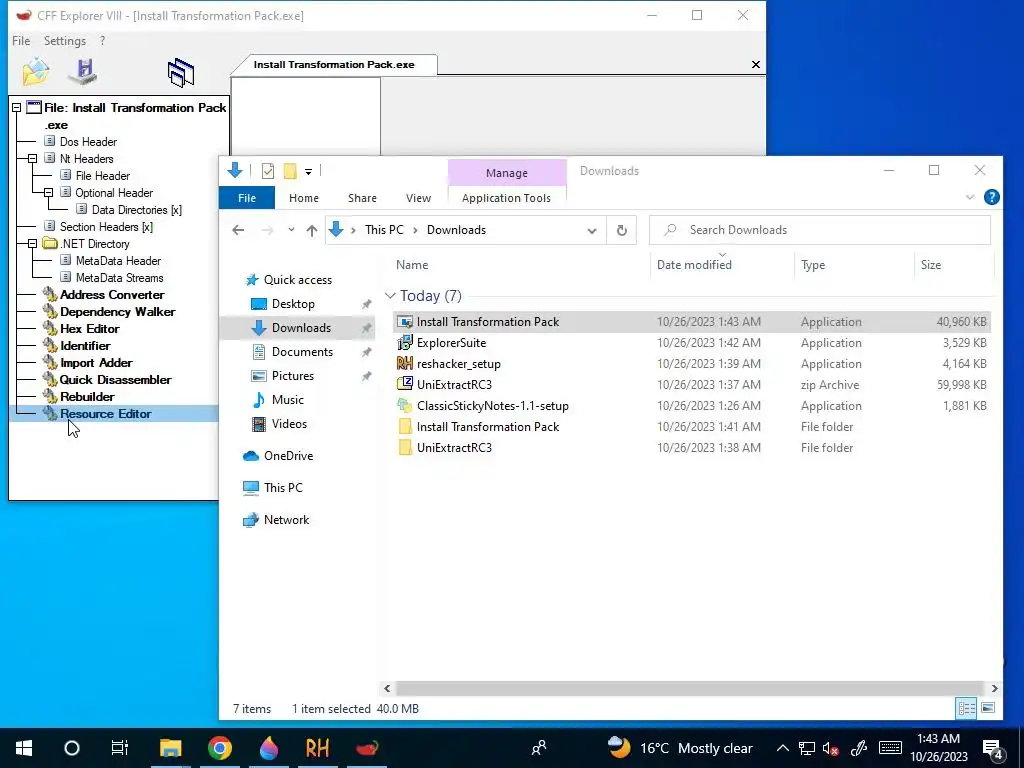Click the cascading windows icon in CFF Explorer

(x=181, y=72)
